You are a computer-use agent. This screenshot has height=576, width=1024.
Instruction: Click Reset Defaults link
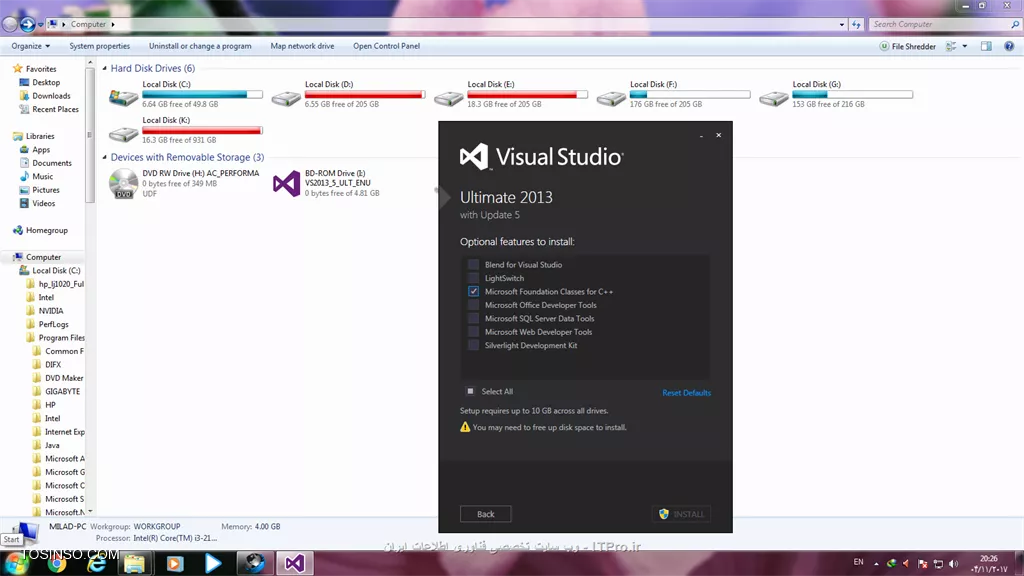click(686, 392)
